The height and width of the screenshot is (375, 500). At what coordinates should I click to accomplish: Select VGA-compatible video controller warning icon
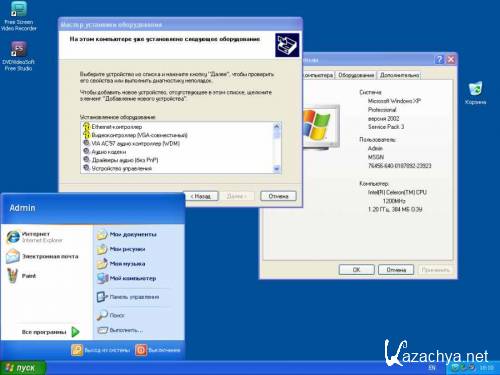[87, 135]
